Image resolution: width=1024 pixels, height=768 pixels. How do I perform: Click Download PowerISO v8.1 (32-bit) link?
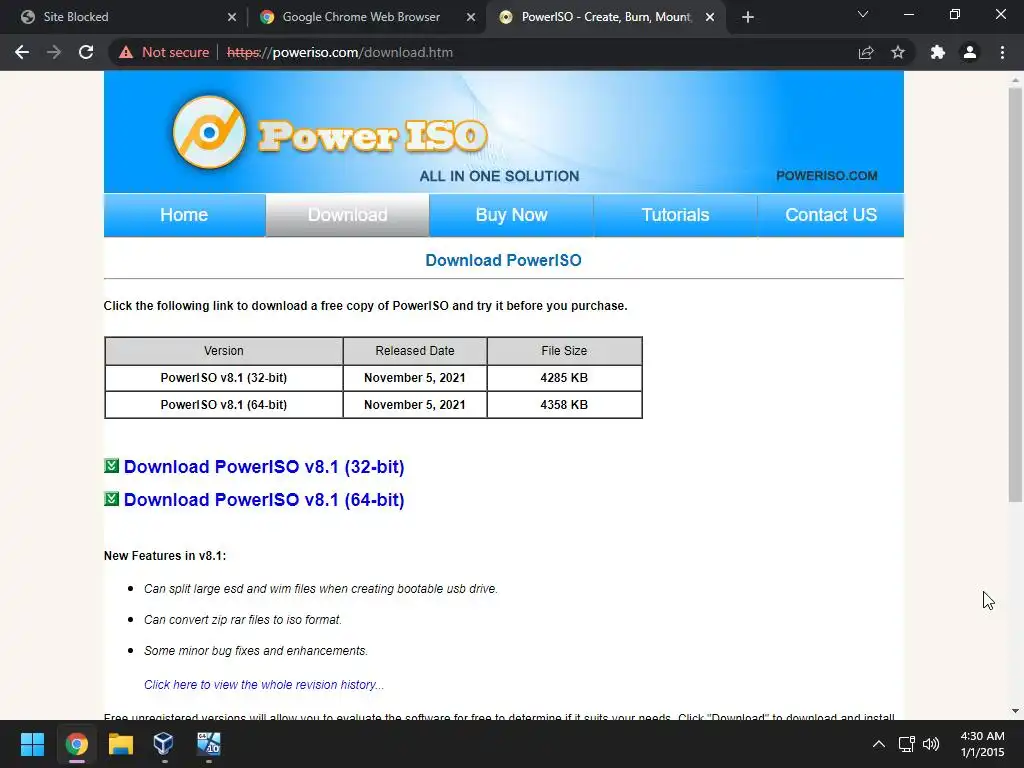pos(264,467)
